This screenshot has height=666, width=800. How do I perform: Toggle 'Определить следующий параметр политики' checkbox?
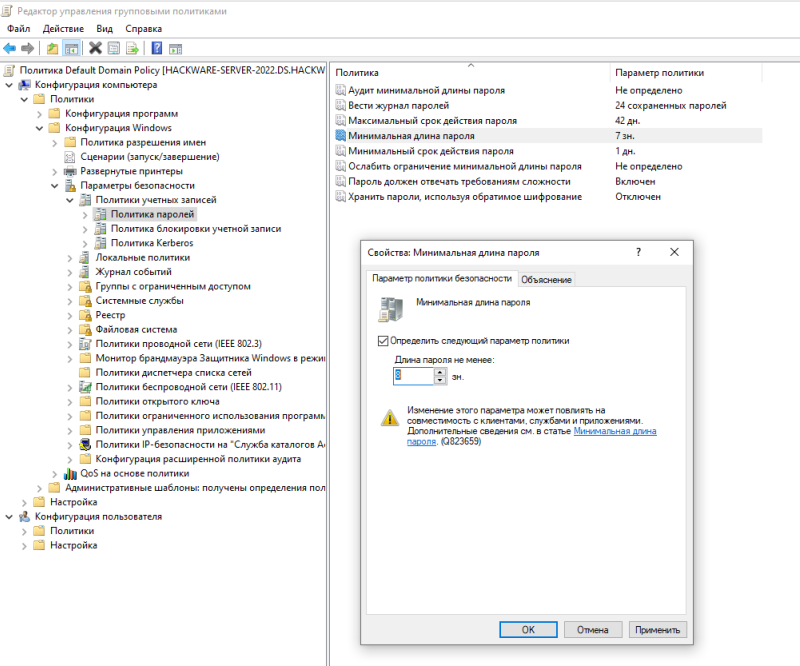(383, 341)
